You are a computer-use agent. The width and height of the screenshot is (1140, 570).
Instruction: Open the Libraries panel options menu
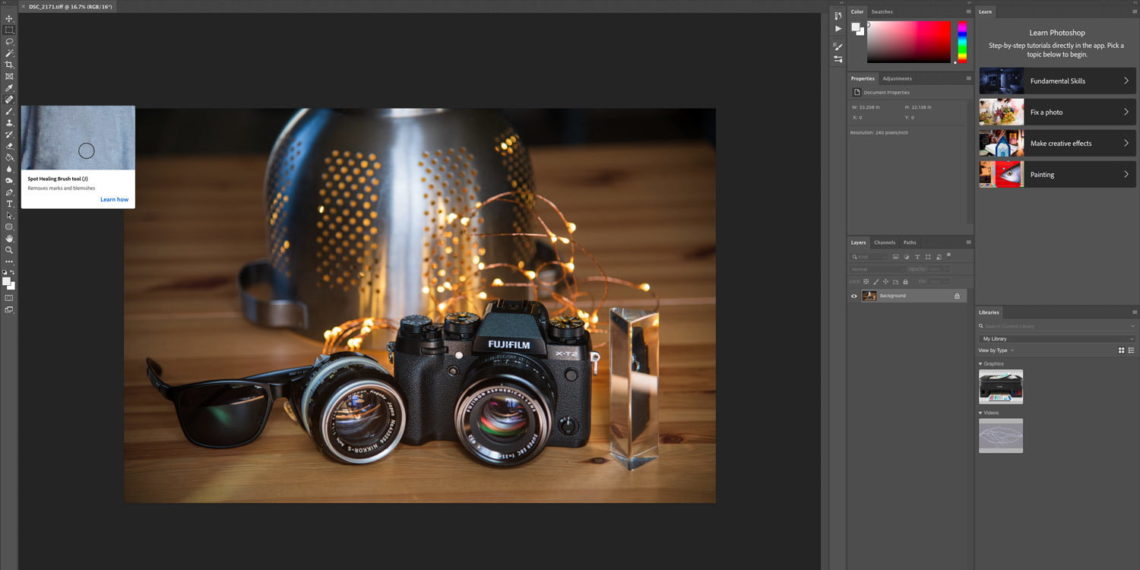(x=1134, y=312)
